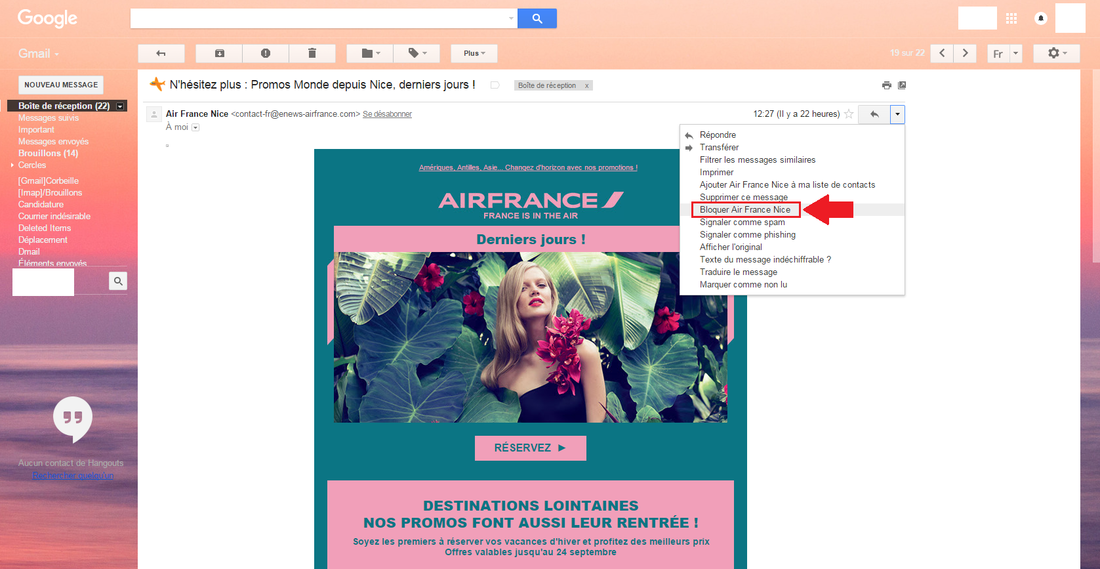
Task: Collapse the more options arrow beside reply
Action: [x=897, y=114]
